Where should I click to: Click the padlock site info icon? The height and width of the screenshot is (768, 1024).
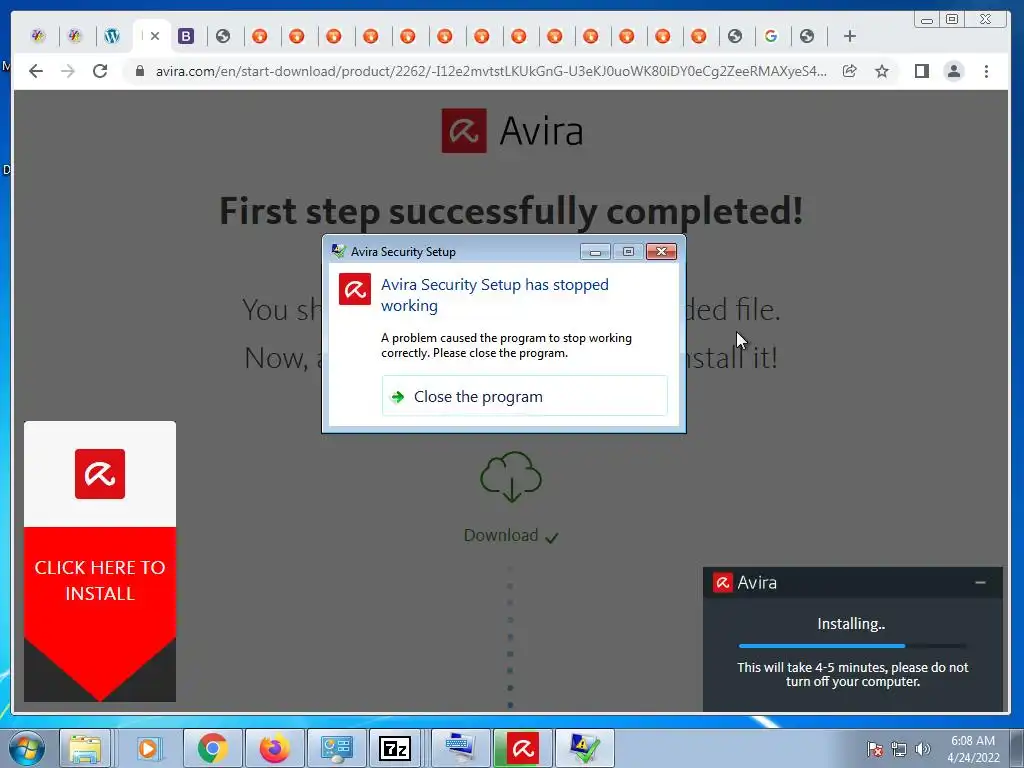140,71
